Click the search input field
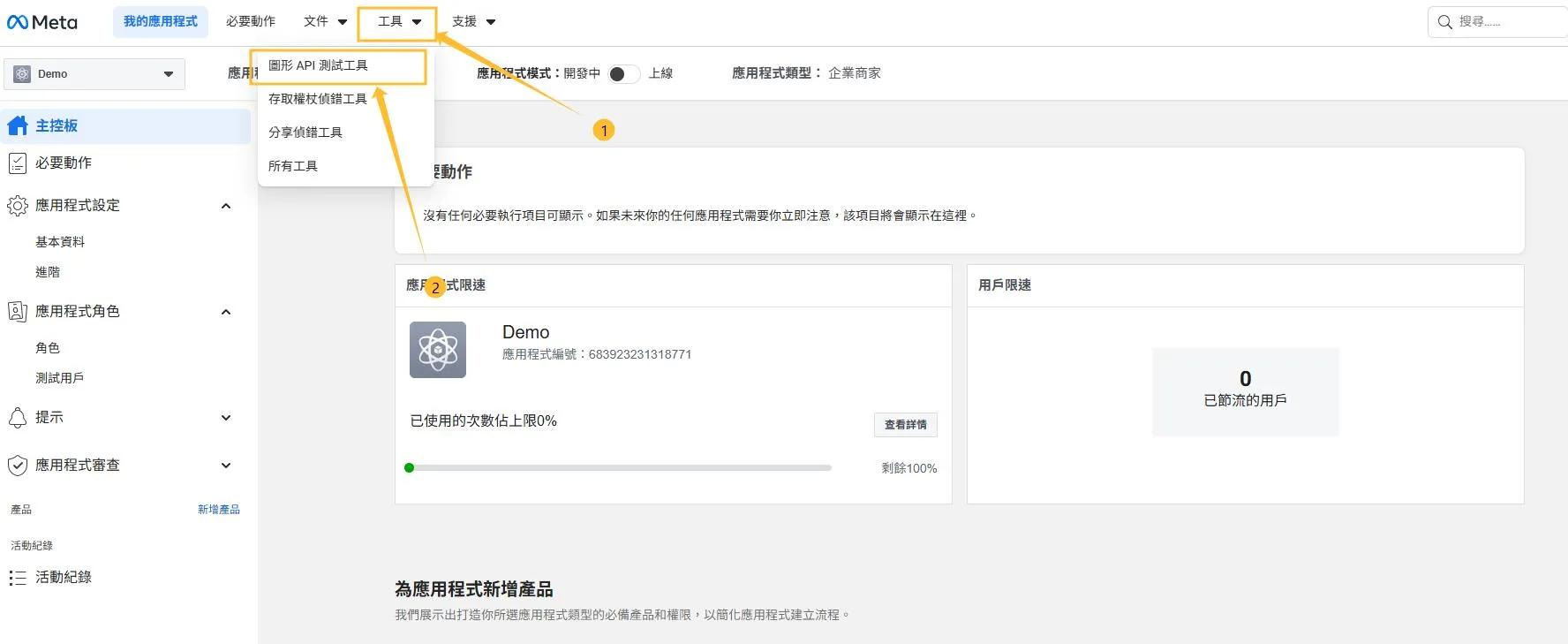The width and height of the screenshot is (1568, 644). click(1498, 22)
